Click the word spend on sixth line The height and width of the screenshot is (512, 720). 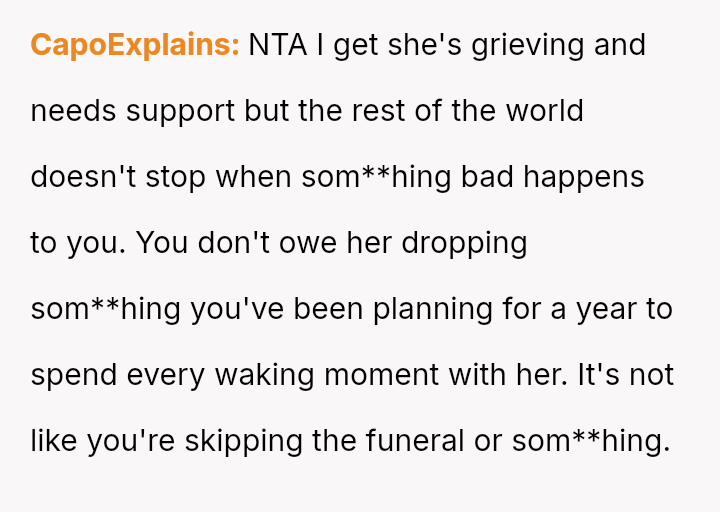pos(74,375)
